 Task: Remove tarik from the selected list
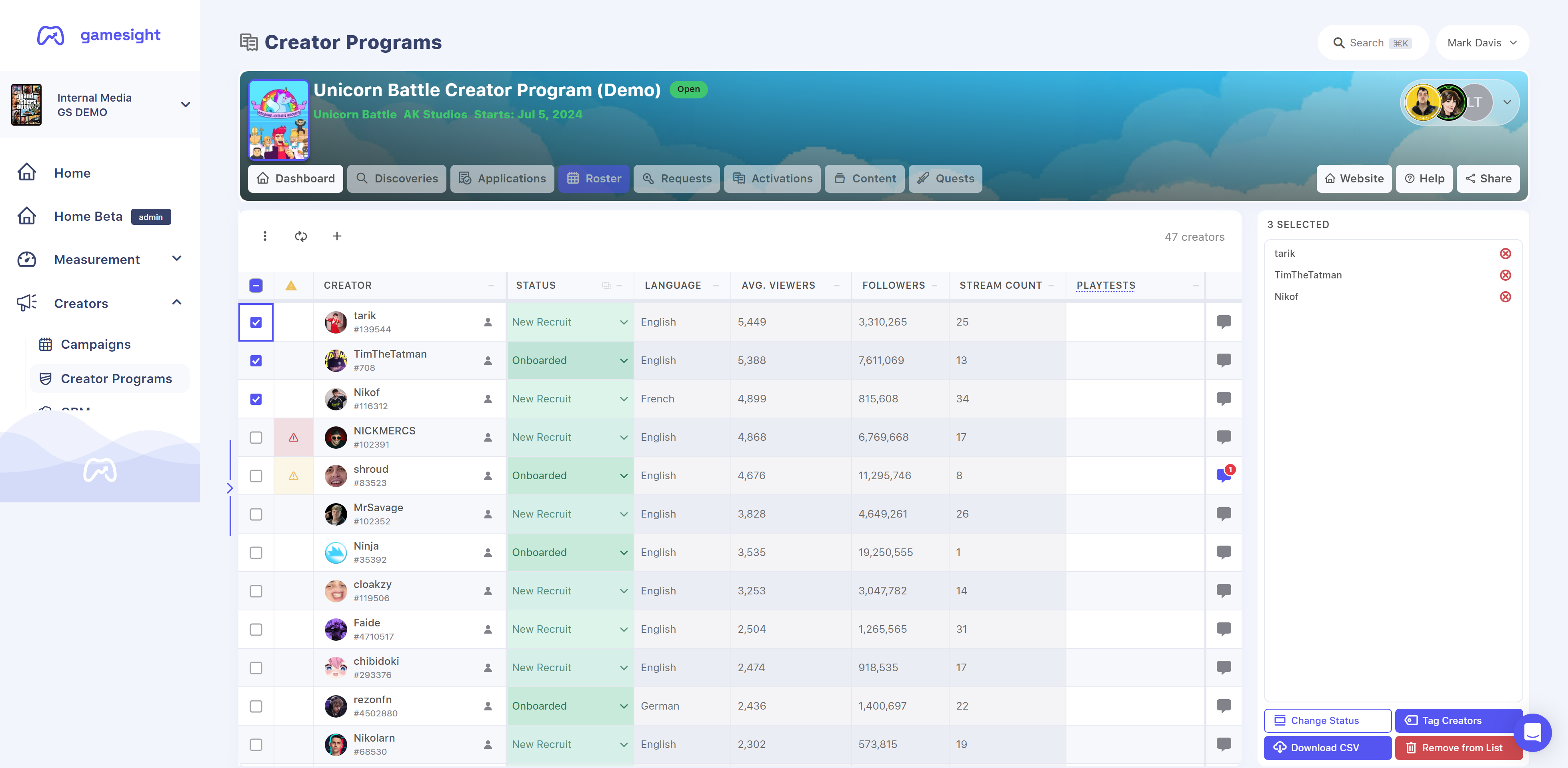pos(1505,254)
